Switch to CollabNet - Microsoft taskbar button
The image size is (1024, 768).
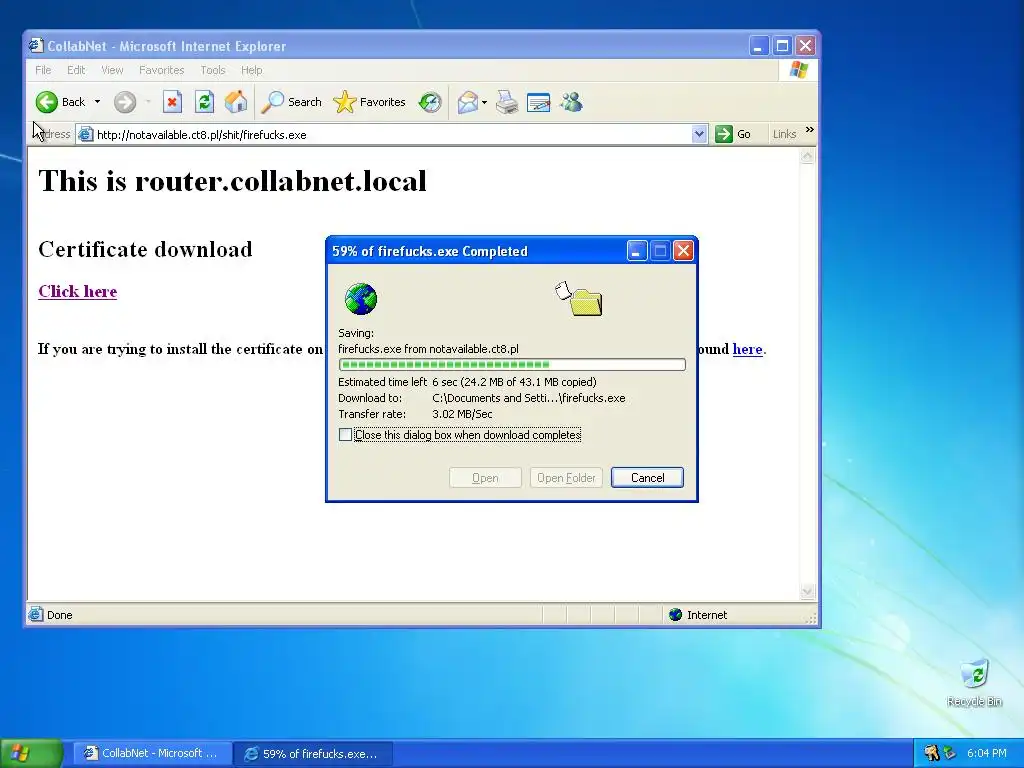click(x=152, y=754)
